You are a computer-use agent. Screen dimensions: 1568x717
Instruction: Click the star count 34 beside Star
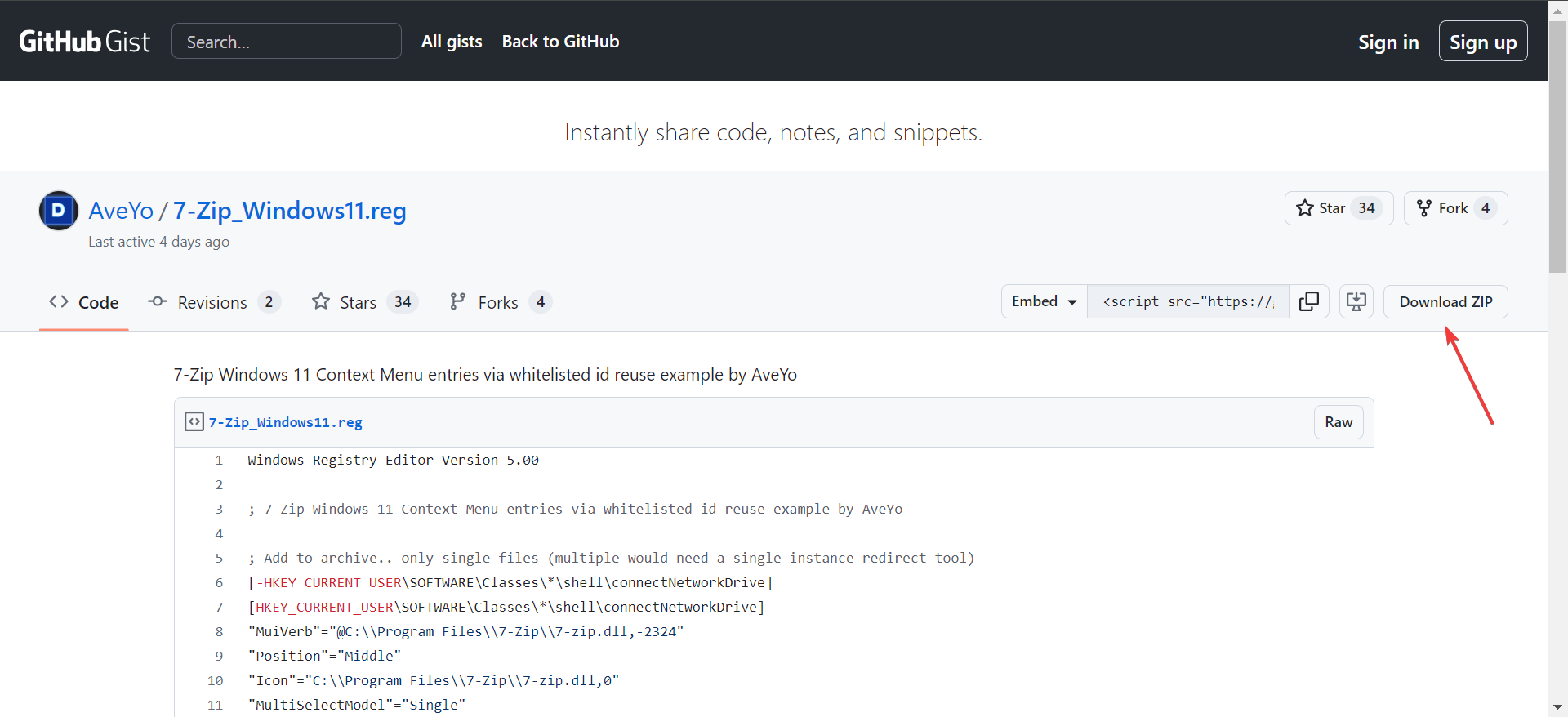pos(1366,208)
